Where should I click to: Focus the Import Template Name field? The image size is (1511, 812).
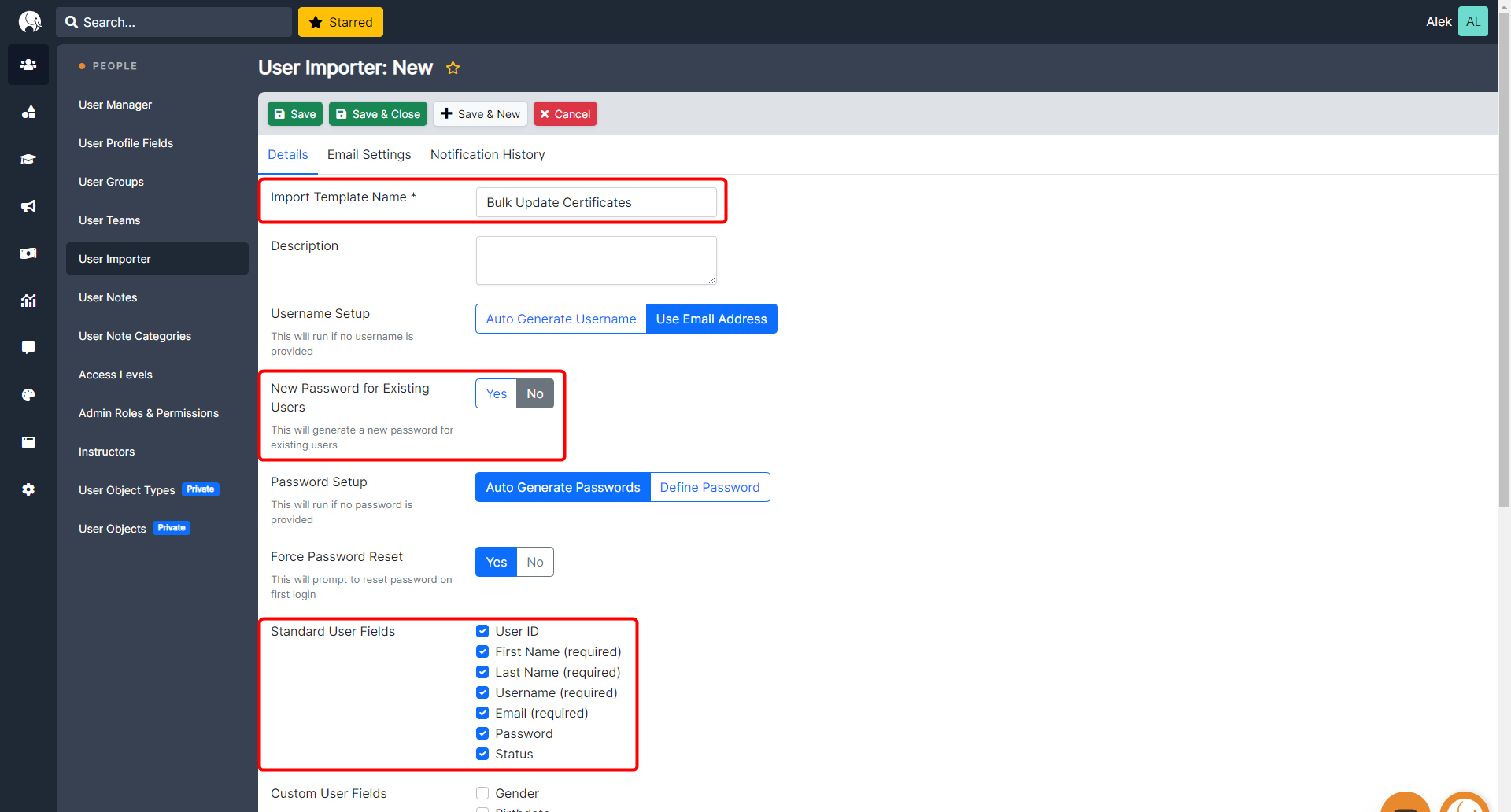coord(597,202)
